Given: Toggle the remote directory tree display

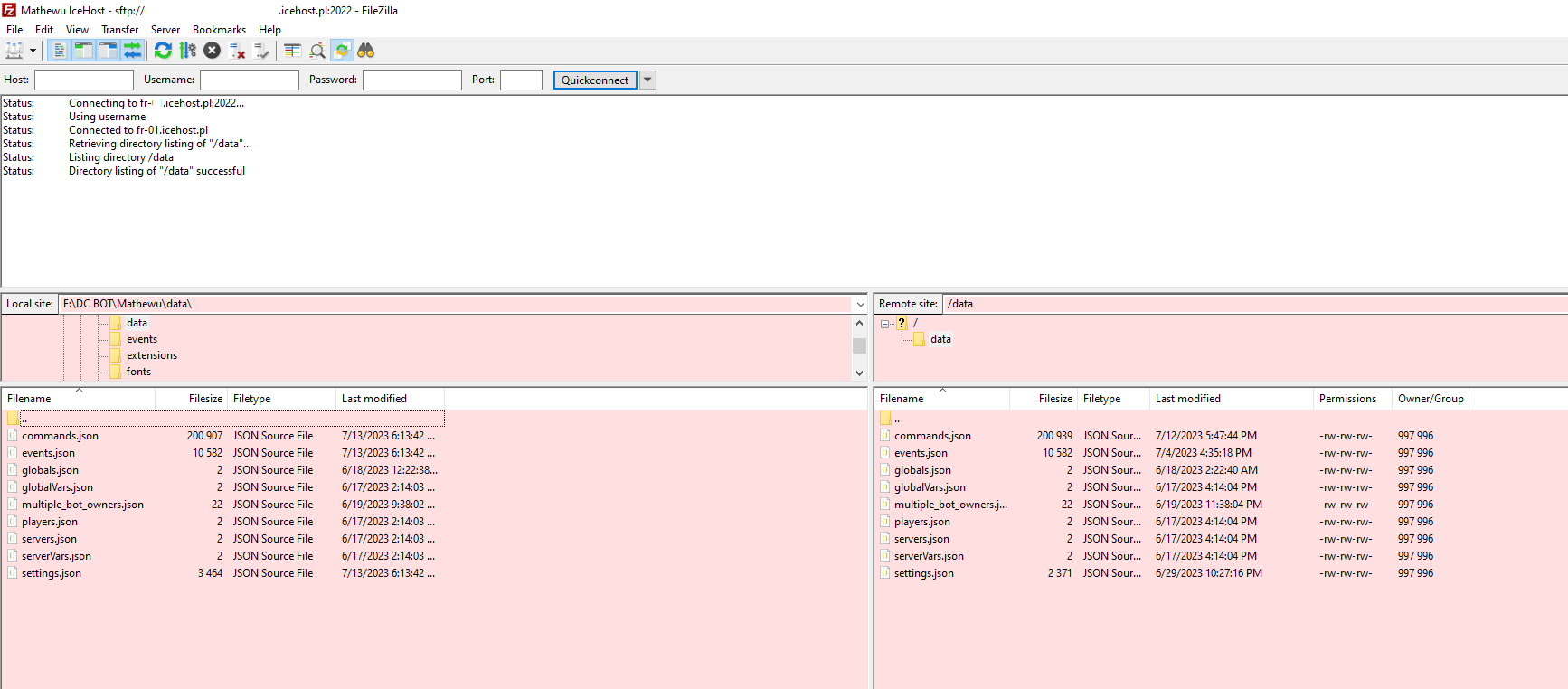Looking at the screenshot, I should (x=108, y=51).
